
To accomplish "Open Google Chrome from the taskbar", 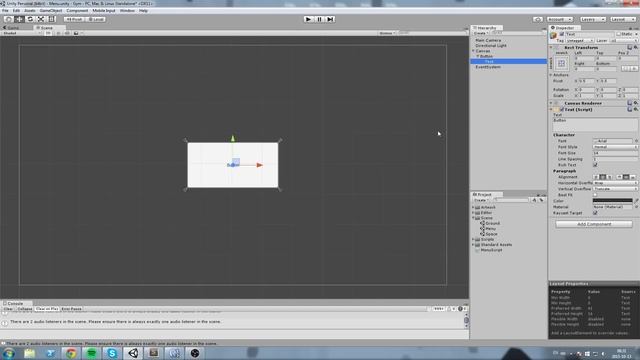I will tap(71, 353).
